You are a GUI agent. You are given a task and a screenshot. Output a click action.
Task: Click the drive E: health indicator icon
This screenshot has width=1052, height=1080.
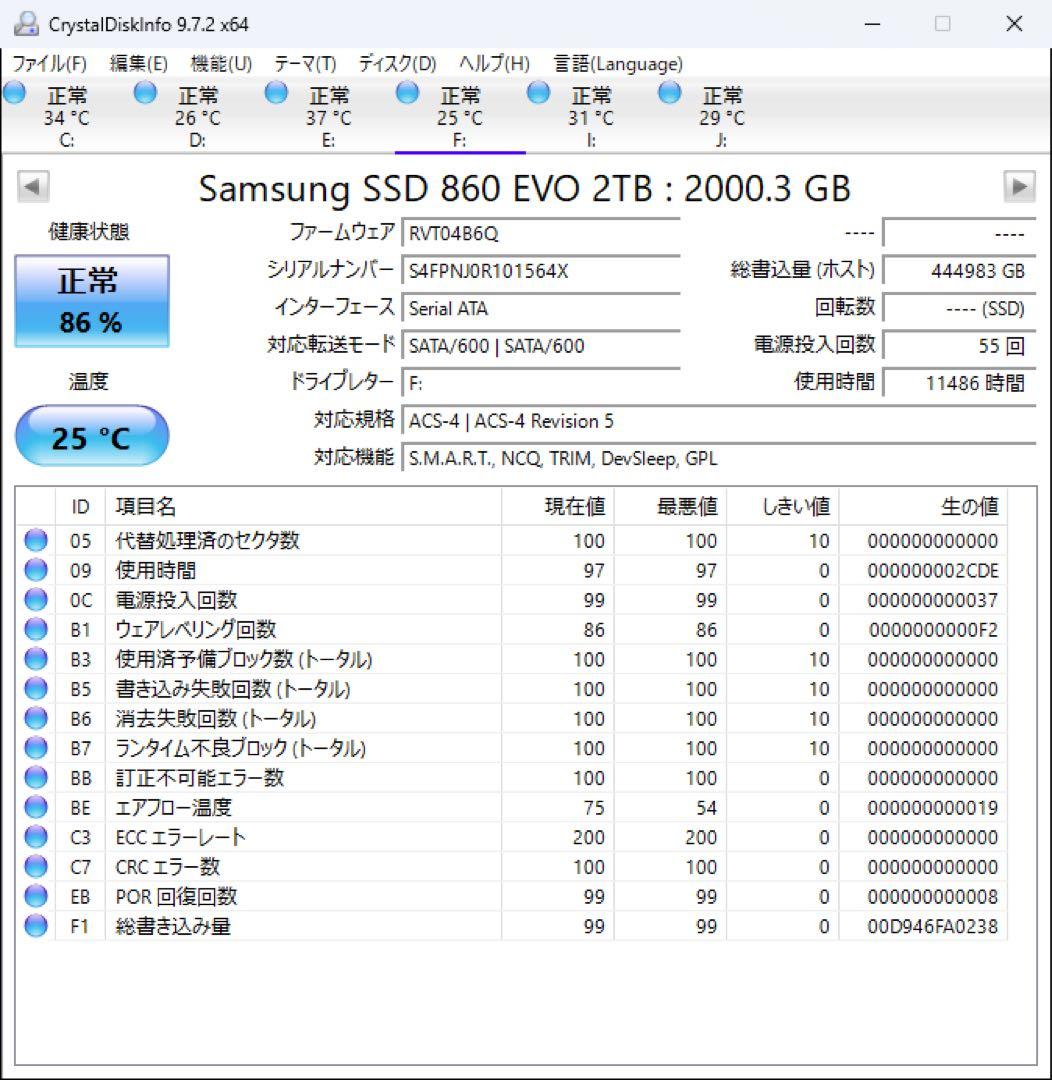275,92
